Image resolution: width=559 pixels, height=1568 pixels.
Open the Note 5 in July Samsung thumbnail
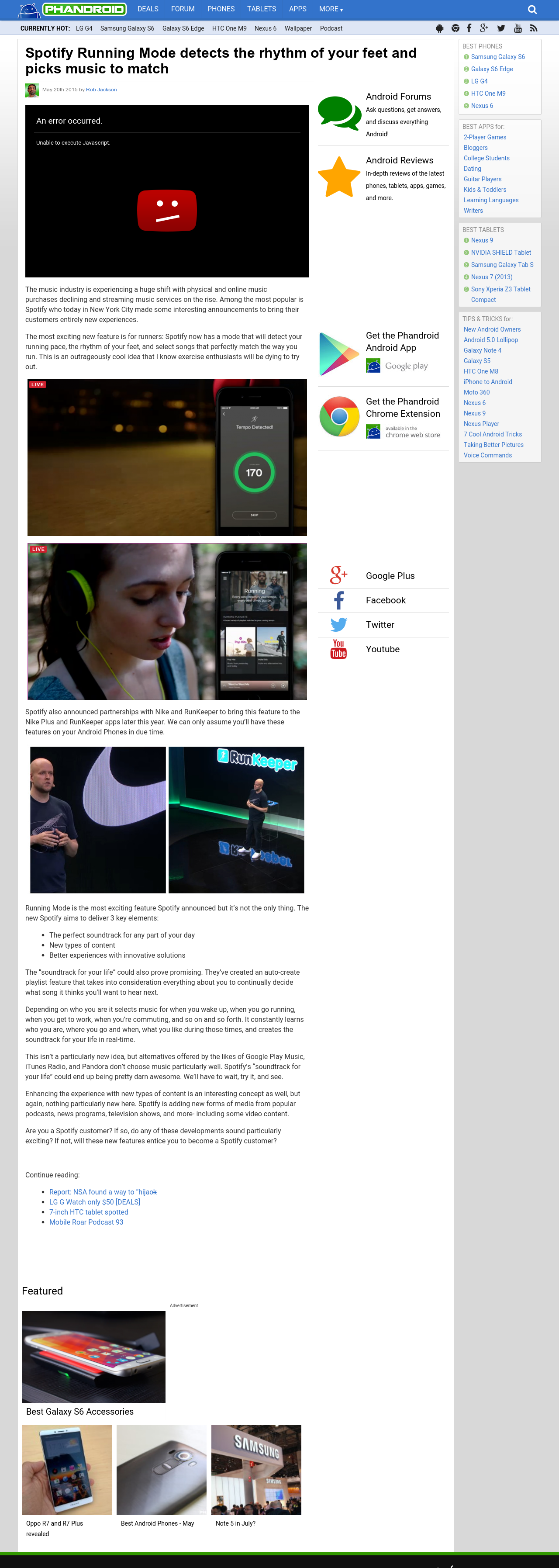(256, 1470)
